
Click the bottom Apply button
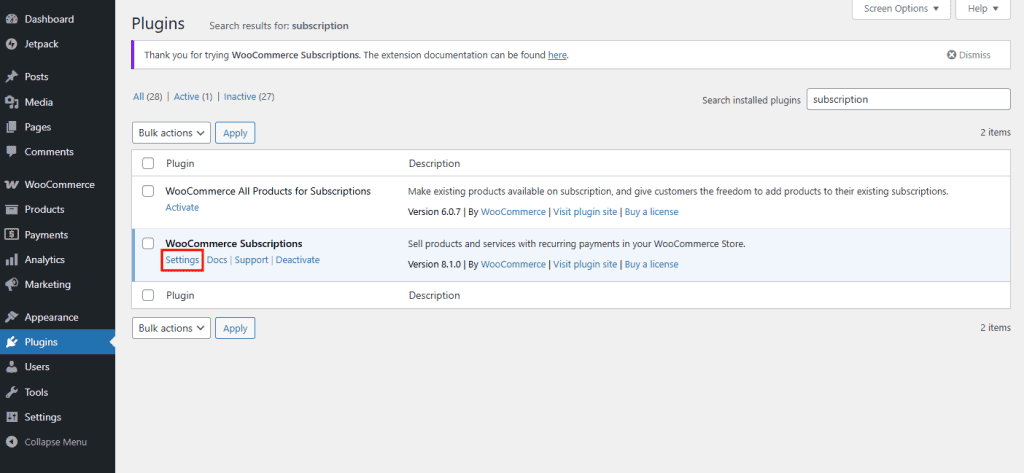235,328
